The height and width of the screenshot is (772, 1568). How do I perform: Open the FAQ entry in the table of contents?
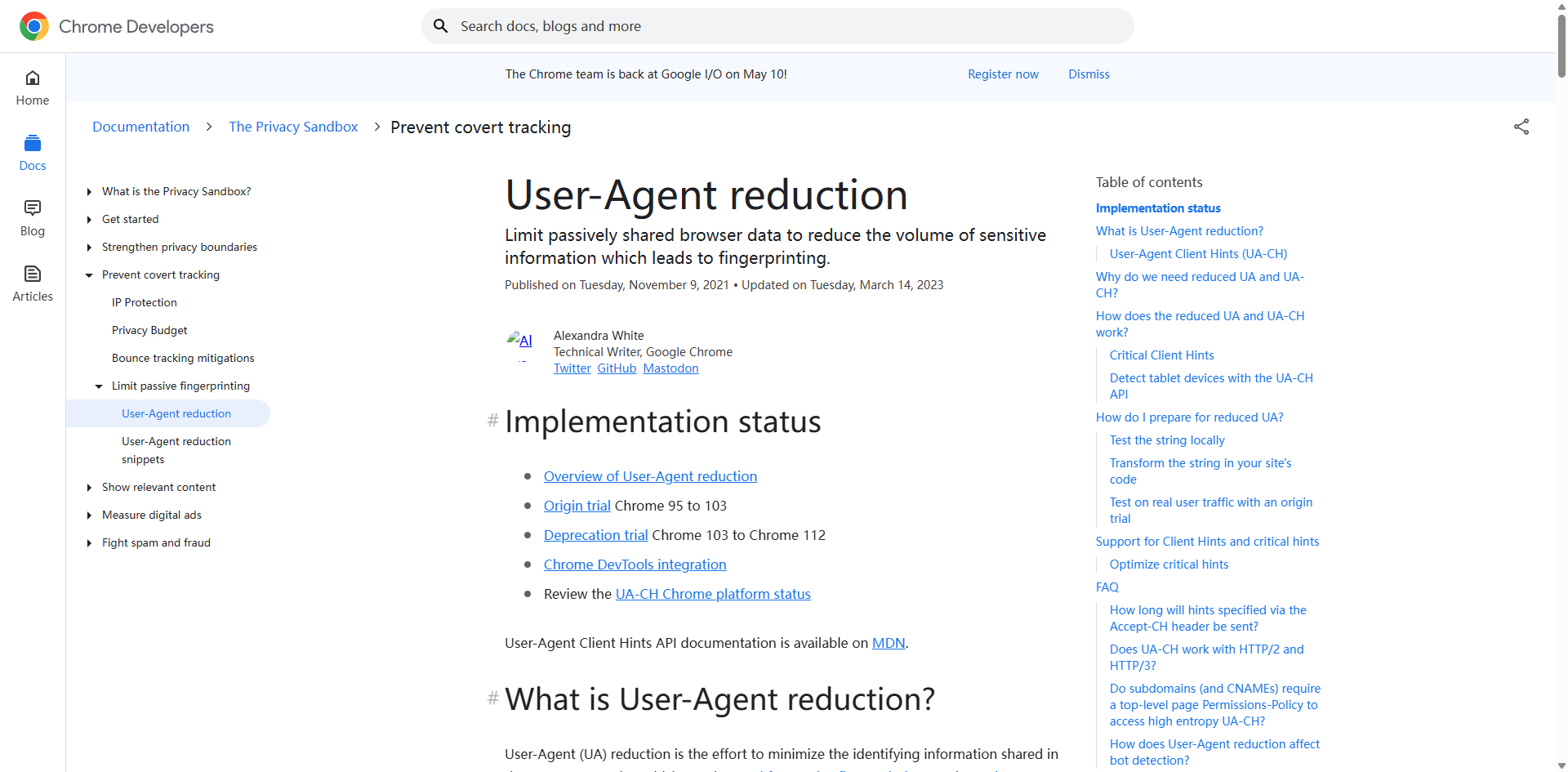click(1107, 587)
